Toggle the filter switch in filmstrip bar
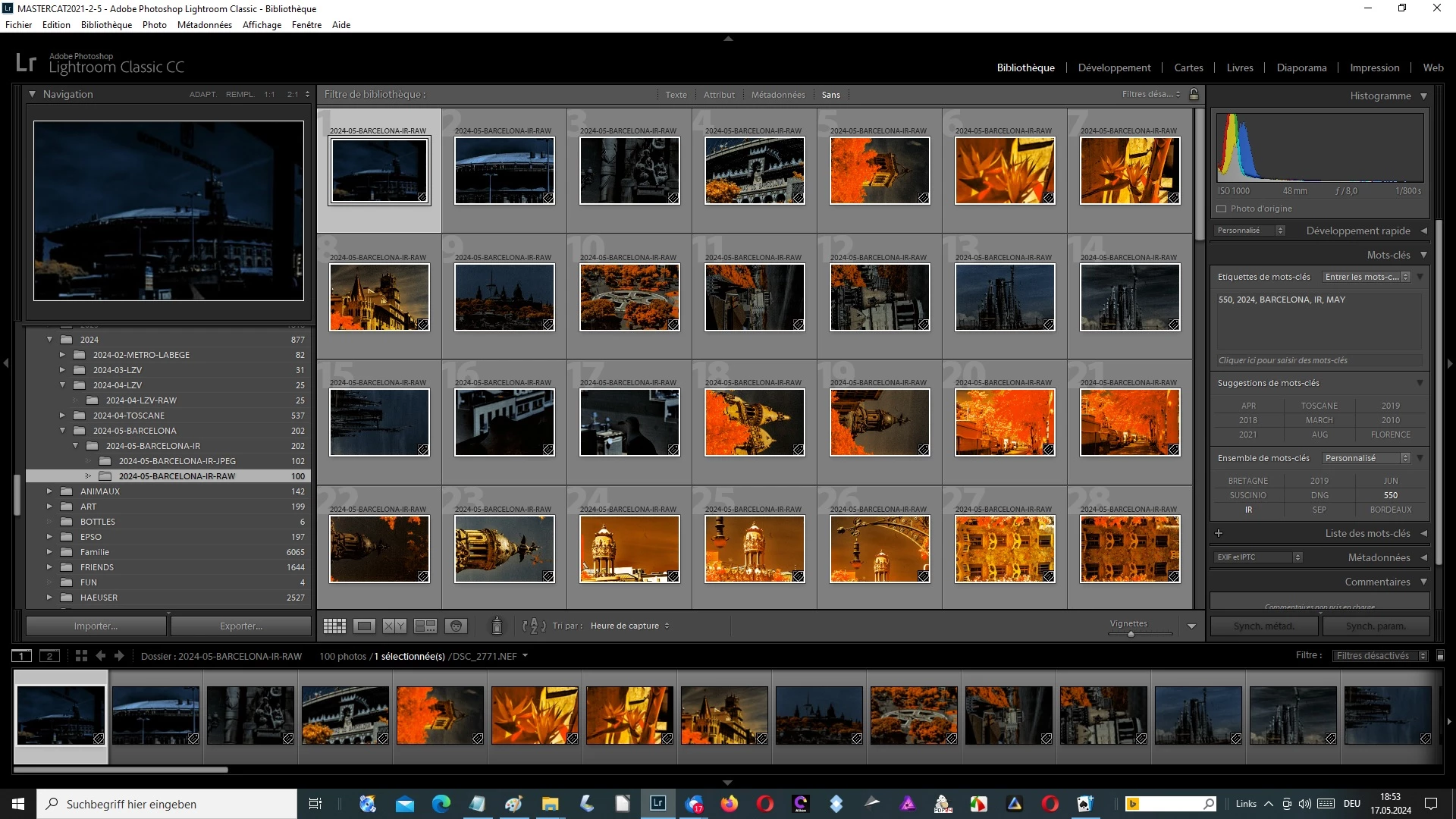 coord(1440,656)
